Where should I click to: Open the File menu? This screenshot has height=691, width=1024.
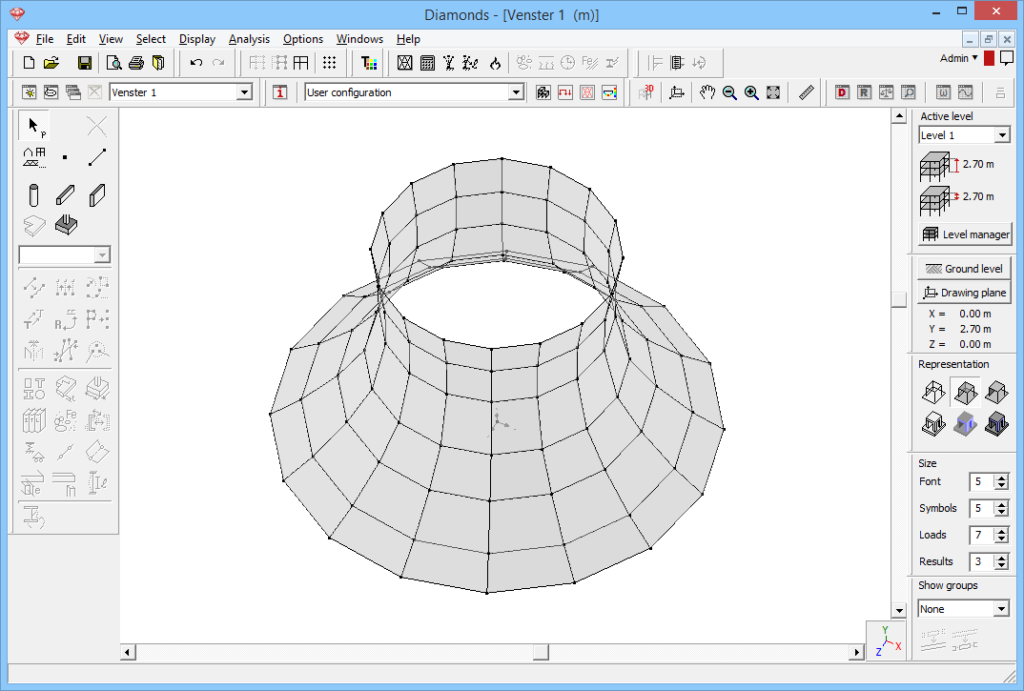tap(44, 39)
